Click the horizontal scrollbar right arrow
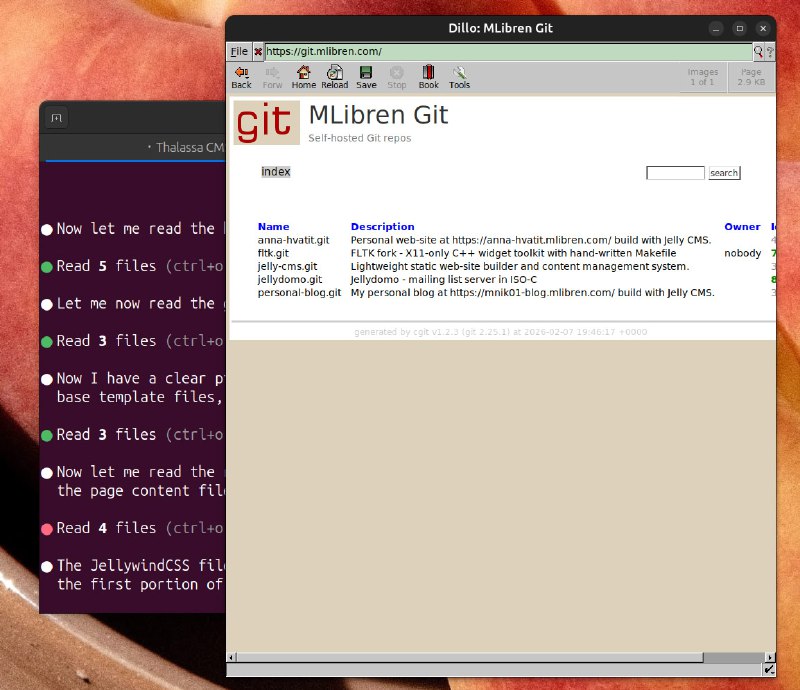800x690 pixels. pyautogui.click(x=769, y=656)
